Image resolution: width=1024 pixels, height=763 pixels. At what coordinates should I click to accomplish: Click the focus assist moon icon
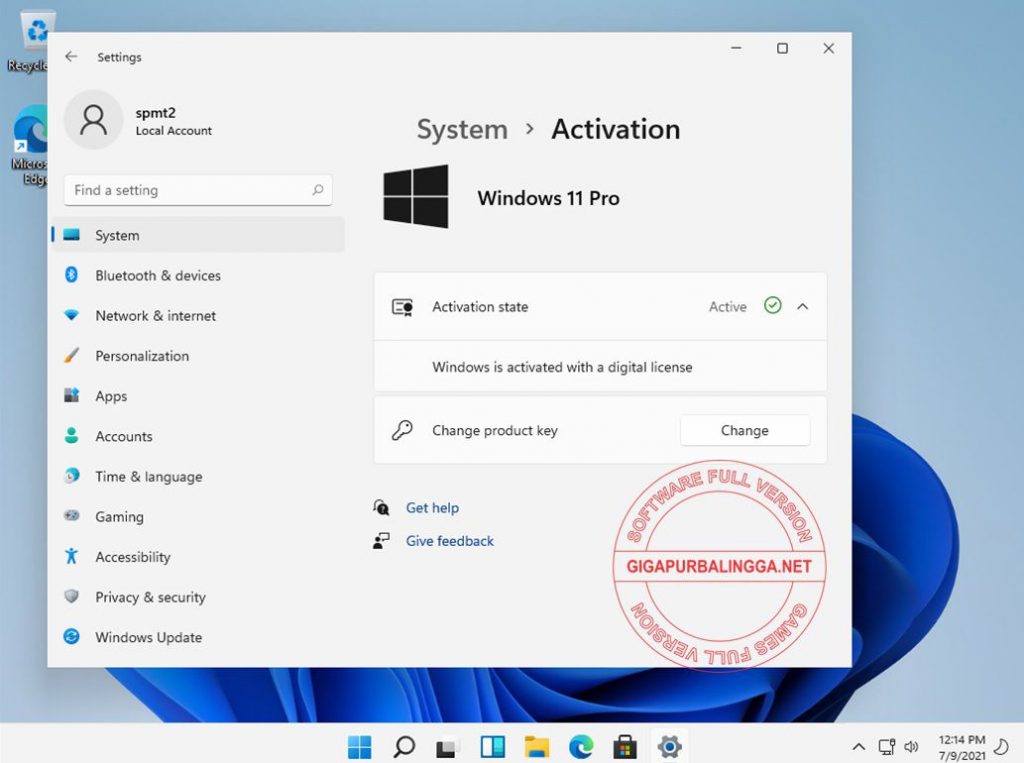pyautogui.click(x=1000, y=747)
